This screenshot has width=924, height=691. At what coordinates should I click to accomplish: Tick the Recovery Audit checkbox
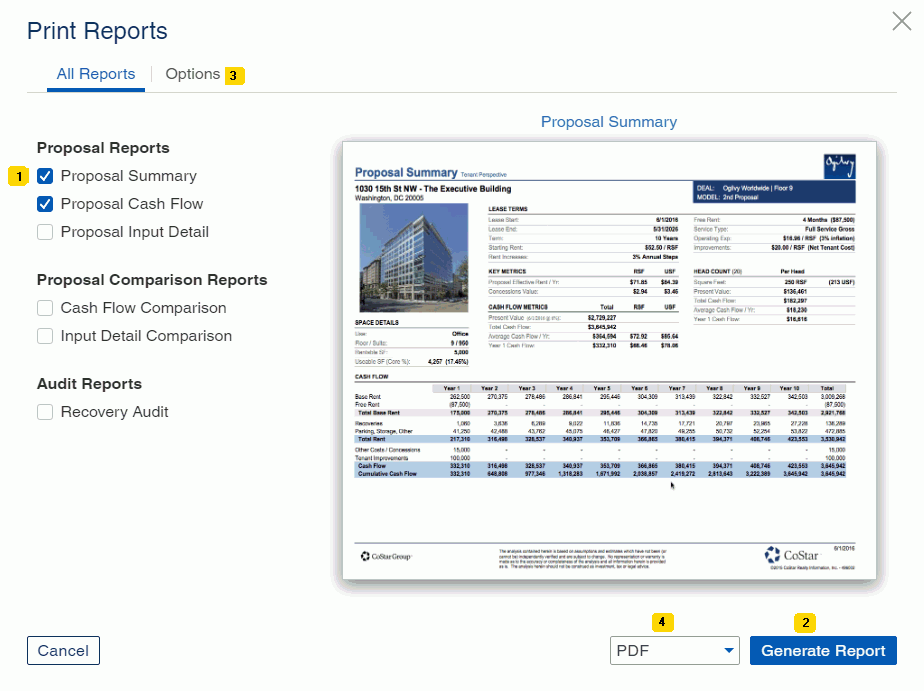[x=45, y=412]
